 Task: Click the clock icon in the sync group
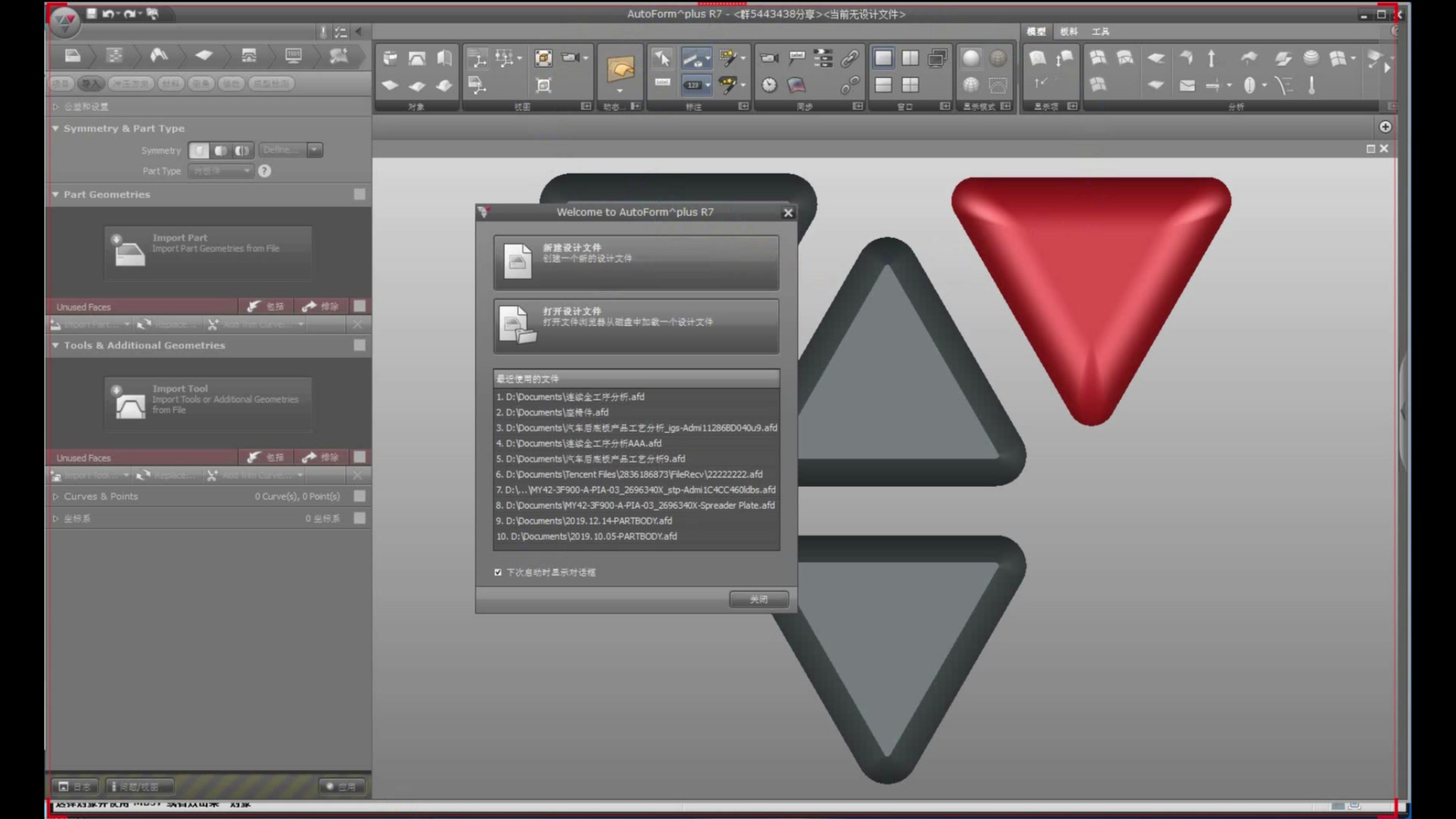click(x=769, y=85)
